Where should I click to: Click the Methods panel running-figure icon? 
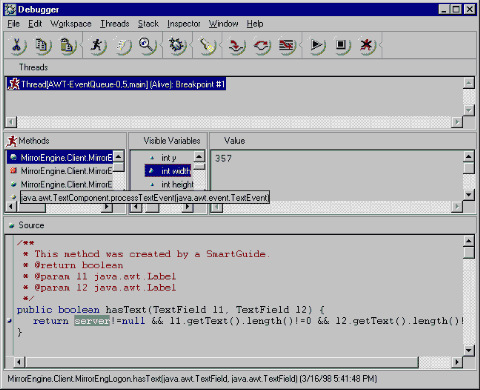12,141
